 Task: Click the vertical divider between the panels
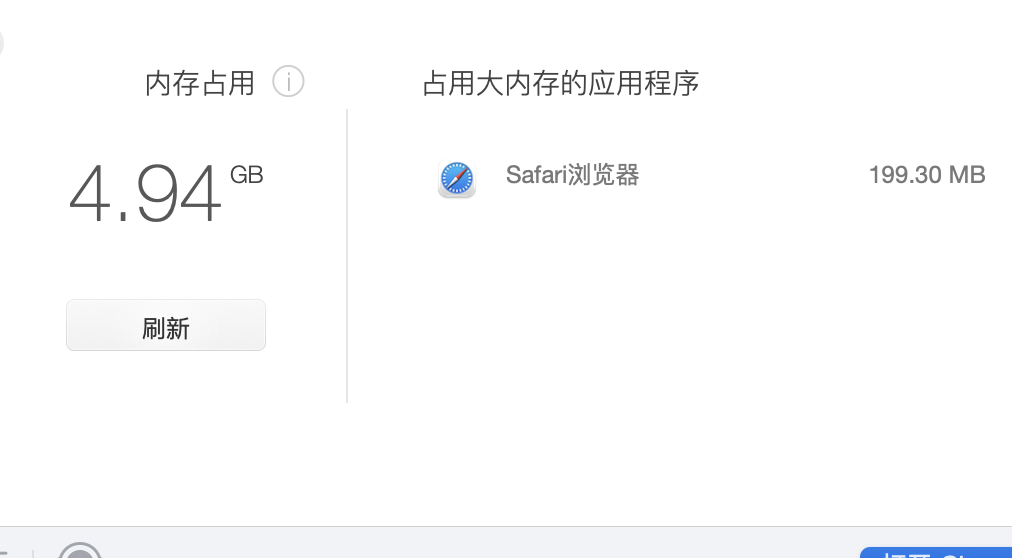(x=347, y=255)
